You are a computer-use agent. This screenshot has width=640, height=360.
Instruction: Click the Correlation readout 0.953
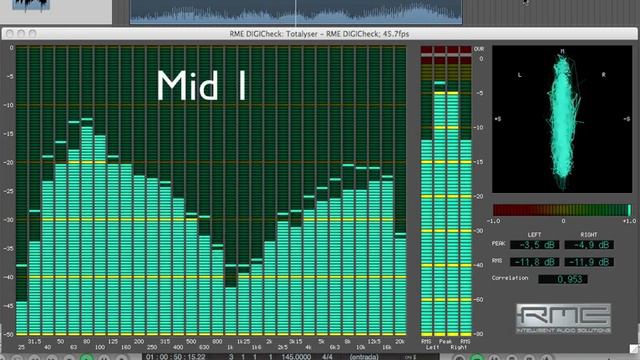563,279
